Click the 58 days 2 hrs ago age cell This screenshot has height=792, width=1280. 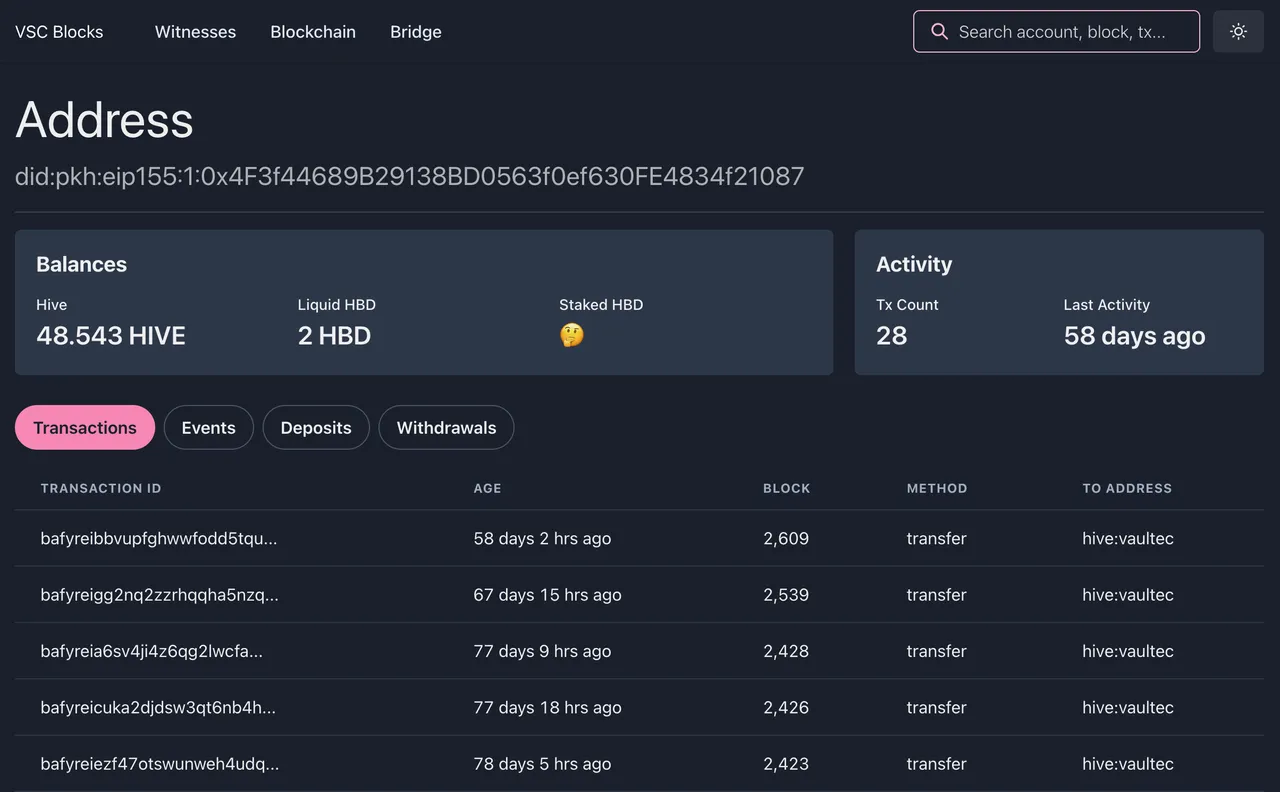coord(542,538)
